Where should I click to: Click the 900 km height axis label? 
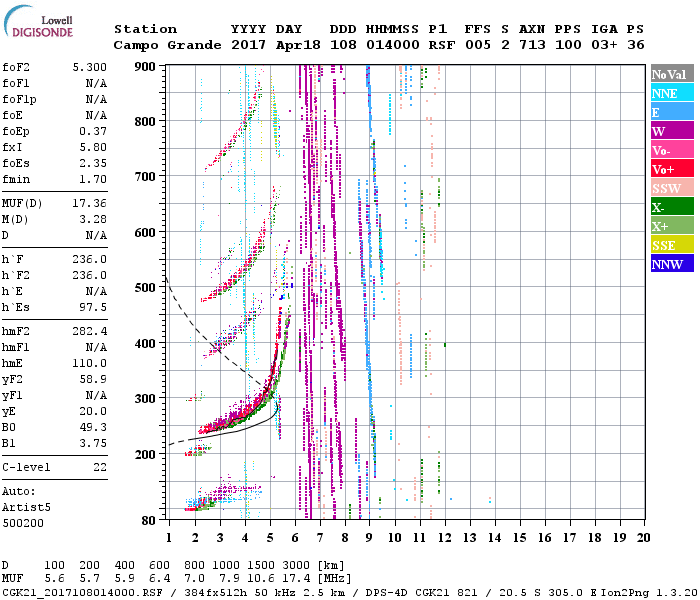tap(145, 67)
